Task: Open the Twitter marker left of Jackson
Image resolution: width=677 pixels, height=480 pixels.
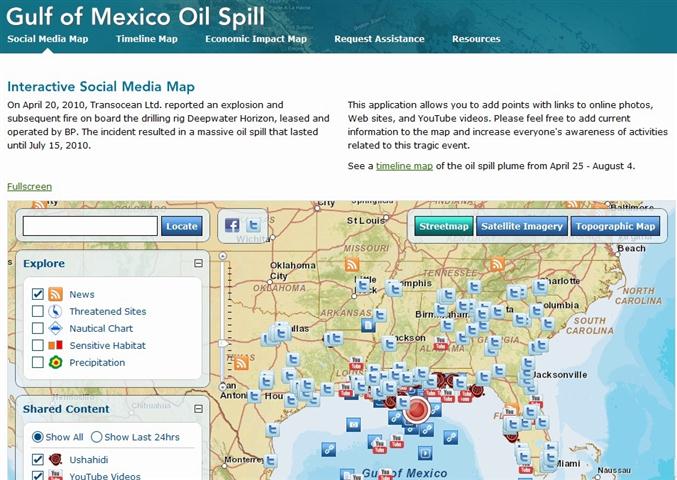Action: coord(389,344)
